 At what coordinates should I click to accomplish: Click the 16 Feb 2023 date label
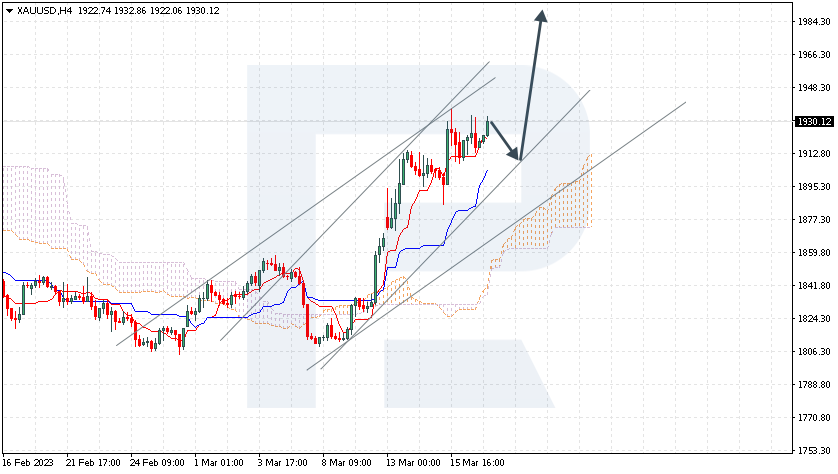[x=28, y=462]
